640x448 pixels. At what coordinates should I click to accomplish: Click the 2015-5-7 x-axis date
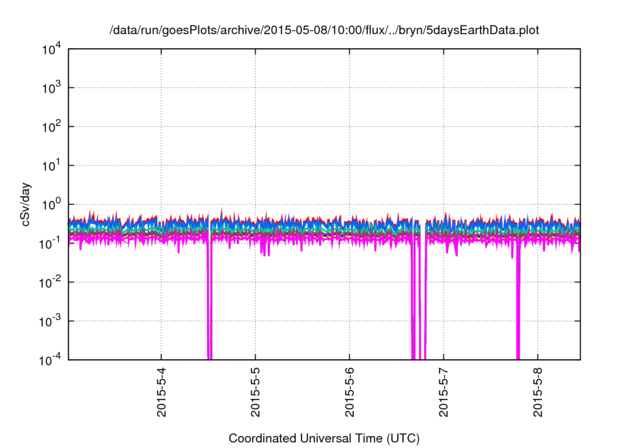(x=444, y=392)
